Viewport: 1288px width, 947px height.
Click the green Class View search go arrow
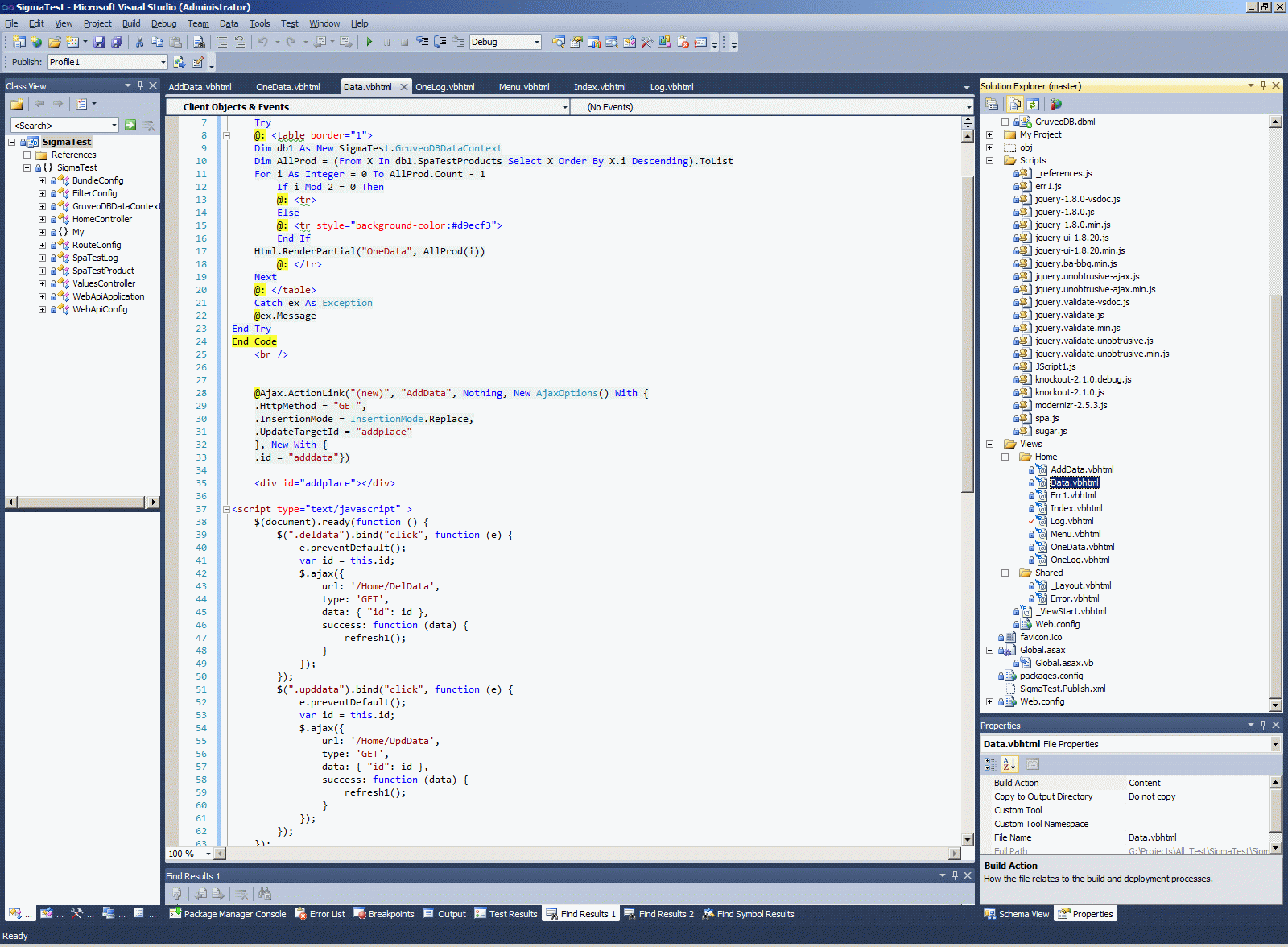point(130,125)
